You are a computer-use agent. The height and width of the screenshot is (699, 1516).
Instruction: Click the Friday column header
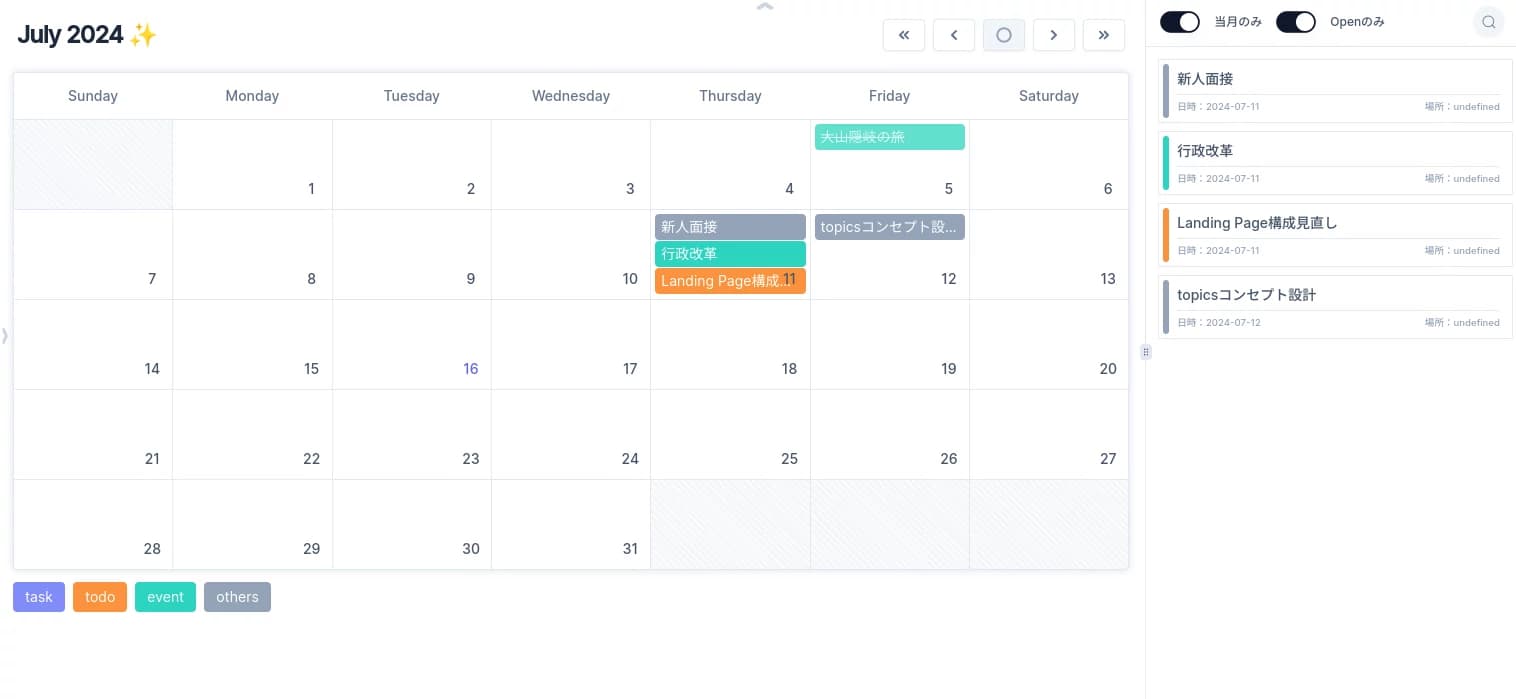890,96
